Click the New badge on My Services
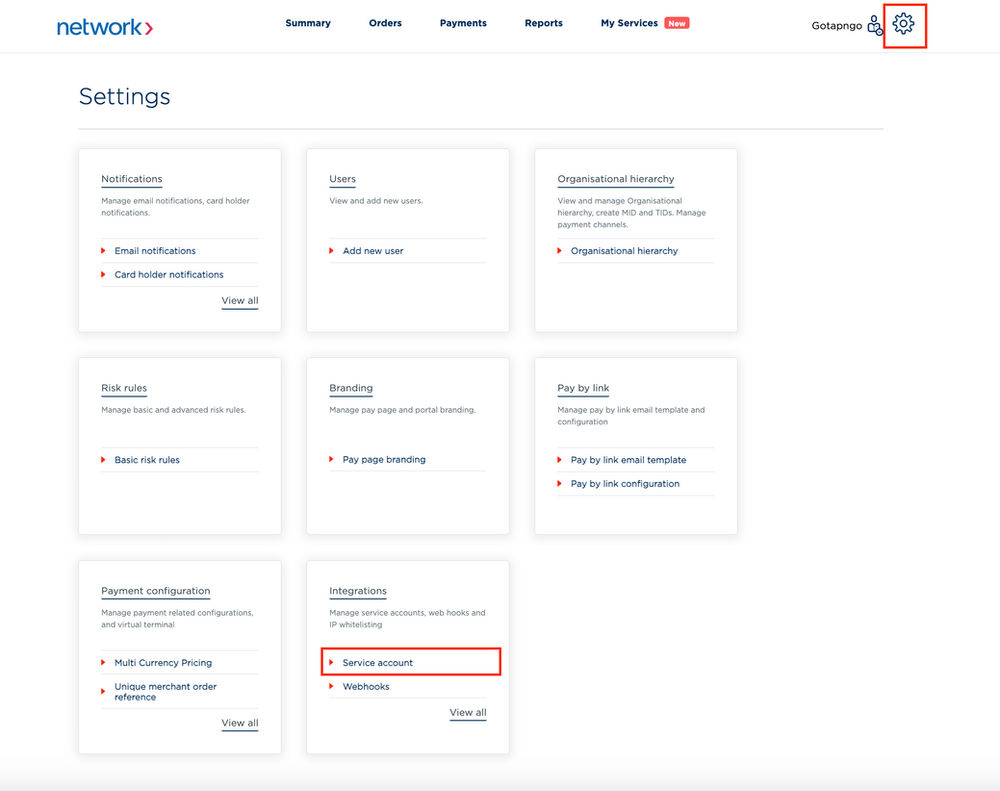Image resolution: width=1000 pixels, height=791 pixels. point(677,22)
